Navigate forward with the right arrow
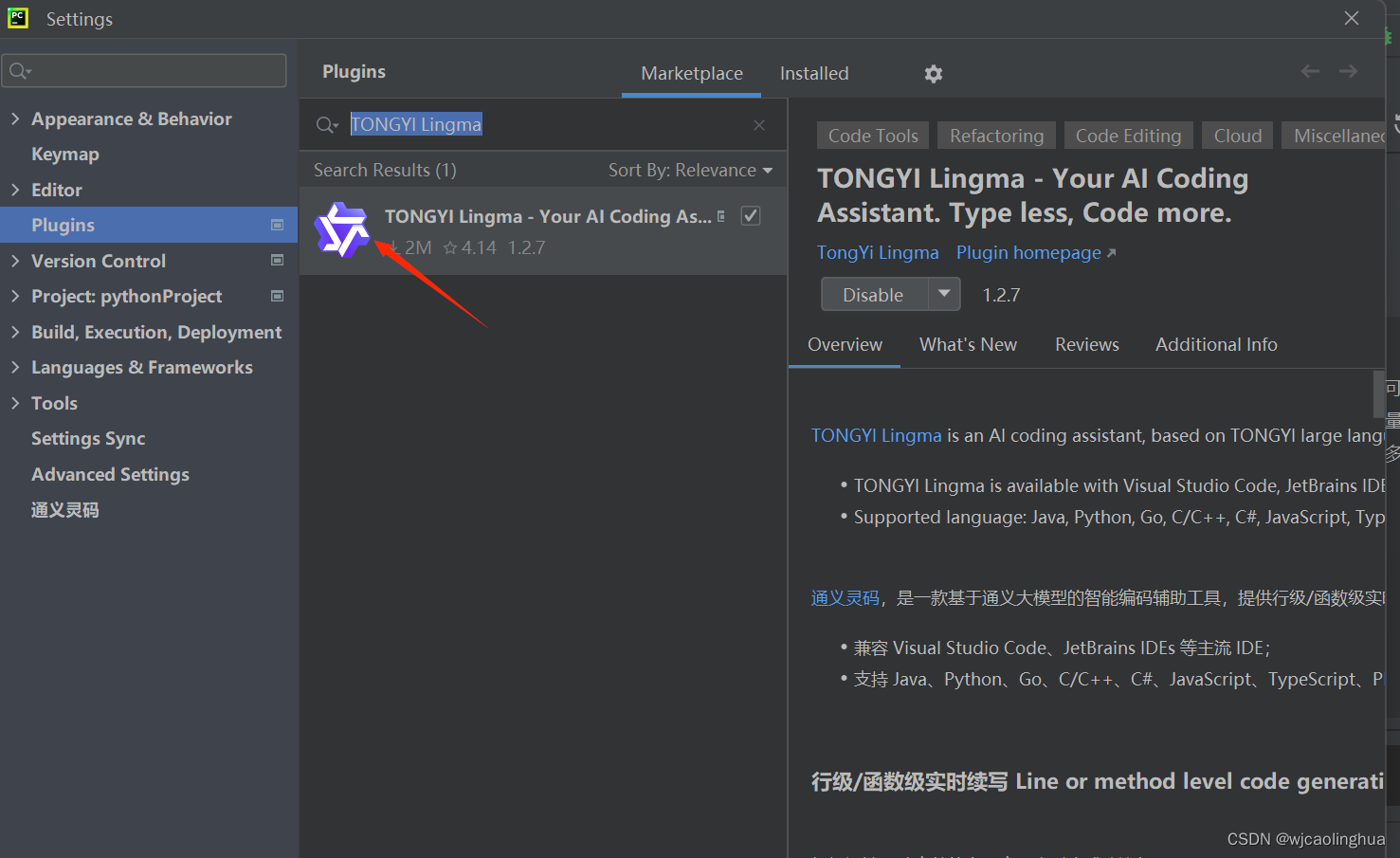1400x858 pixels. 1348,71
